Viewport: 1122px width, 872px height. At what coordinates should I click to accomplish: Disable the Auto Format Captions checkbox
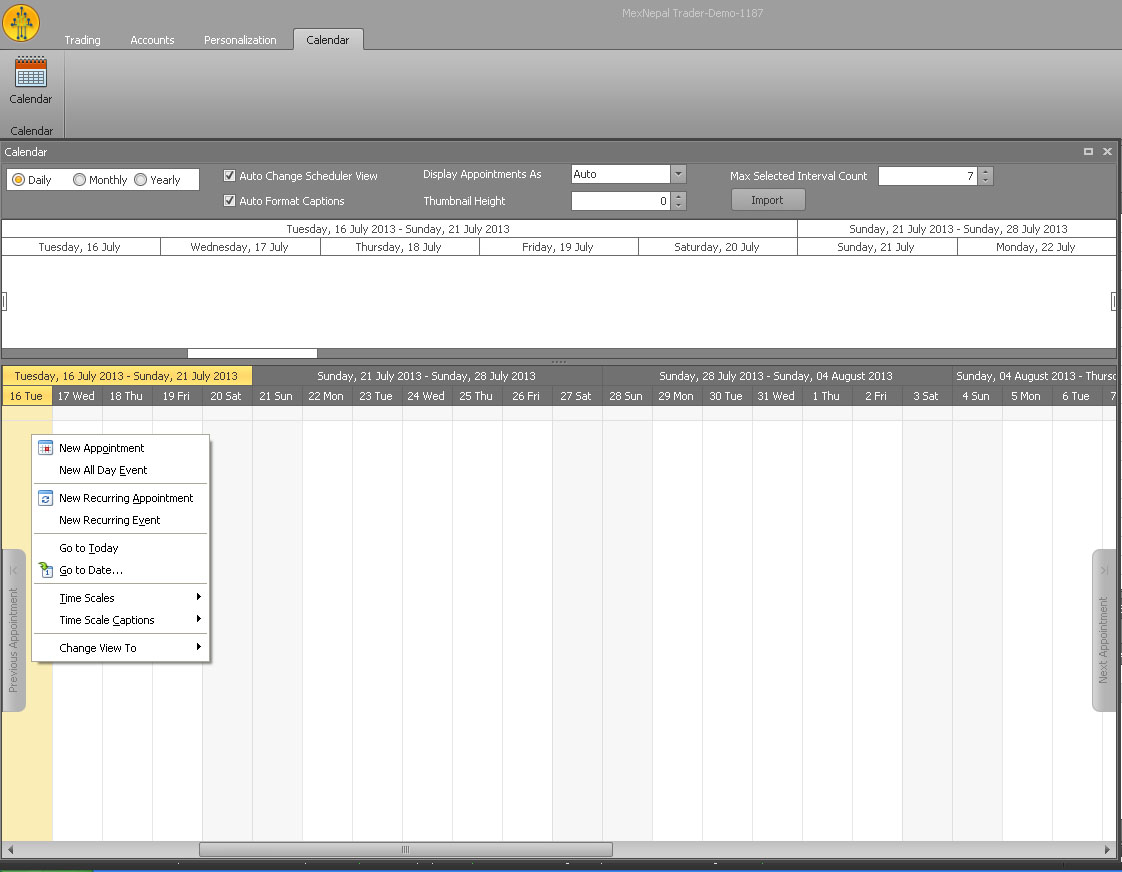coord(230,201)
